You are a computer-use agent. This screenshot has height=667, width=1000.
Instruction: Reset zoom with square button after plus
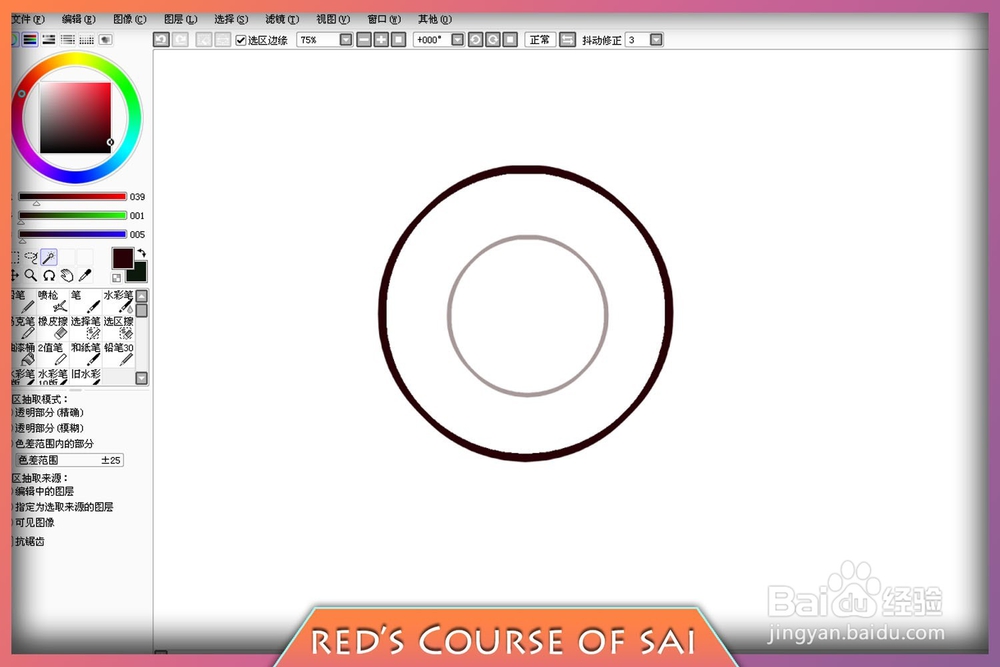399,40
